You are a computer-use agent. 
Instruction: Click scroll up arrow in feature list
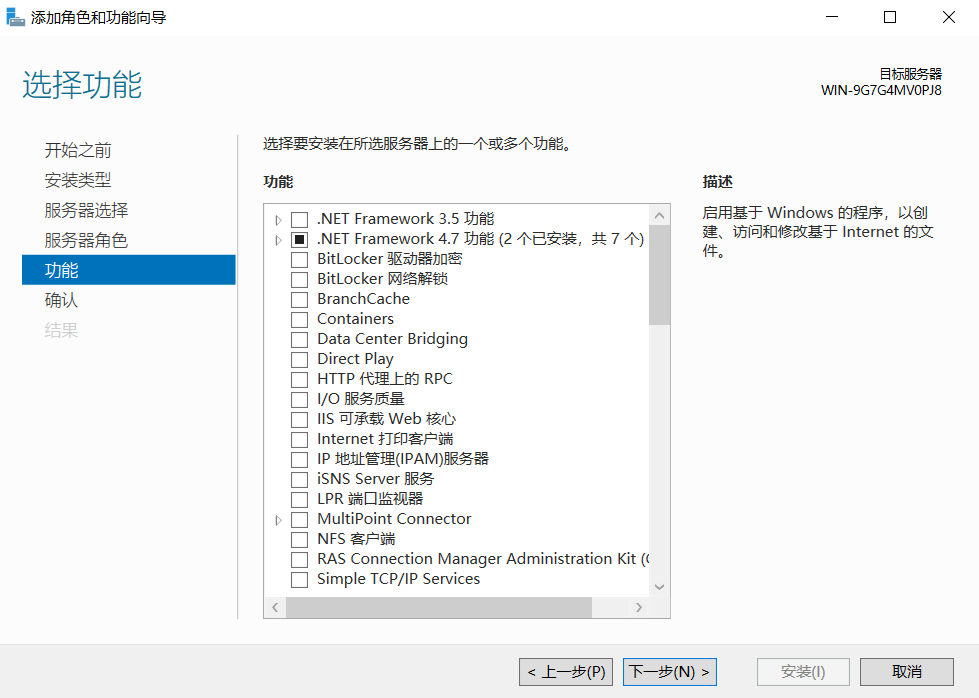point(659,215)
